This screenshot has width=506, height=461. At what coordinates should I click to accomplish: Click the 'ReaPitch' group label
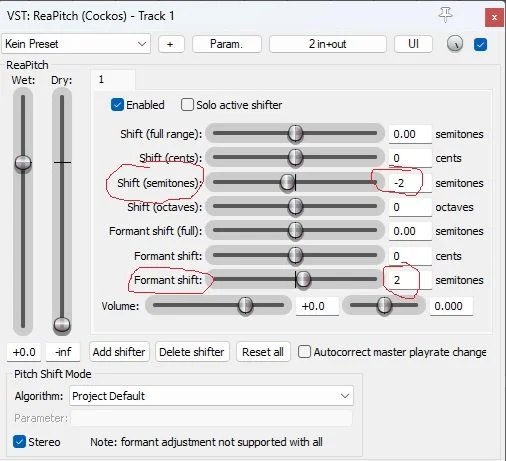(27, 65)
